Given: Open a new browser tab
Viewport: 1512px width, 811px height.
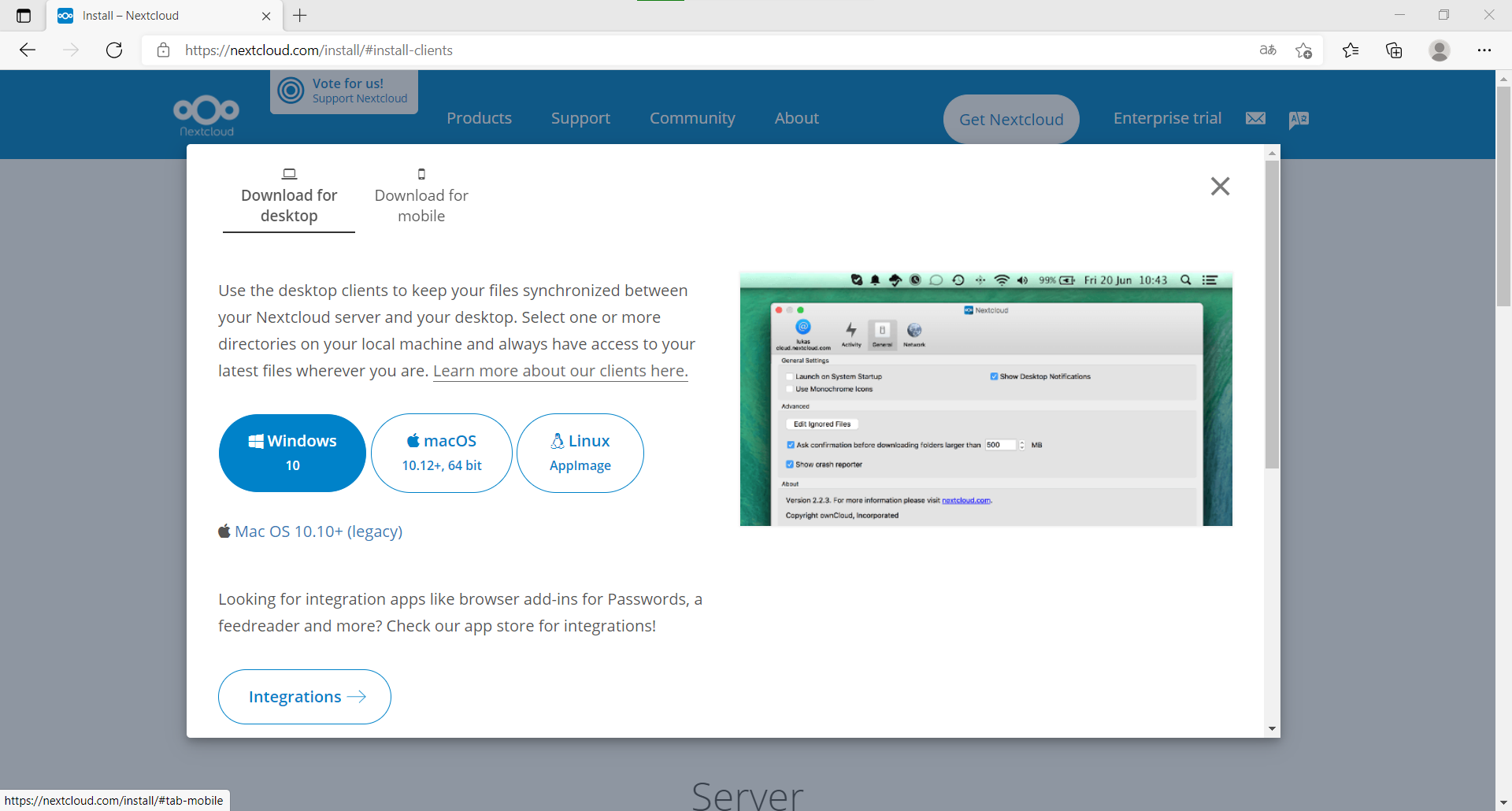Looking at the screenshot, I should 300,15.
